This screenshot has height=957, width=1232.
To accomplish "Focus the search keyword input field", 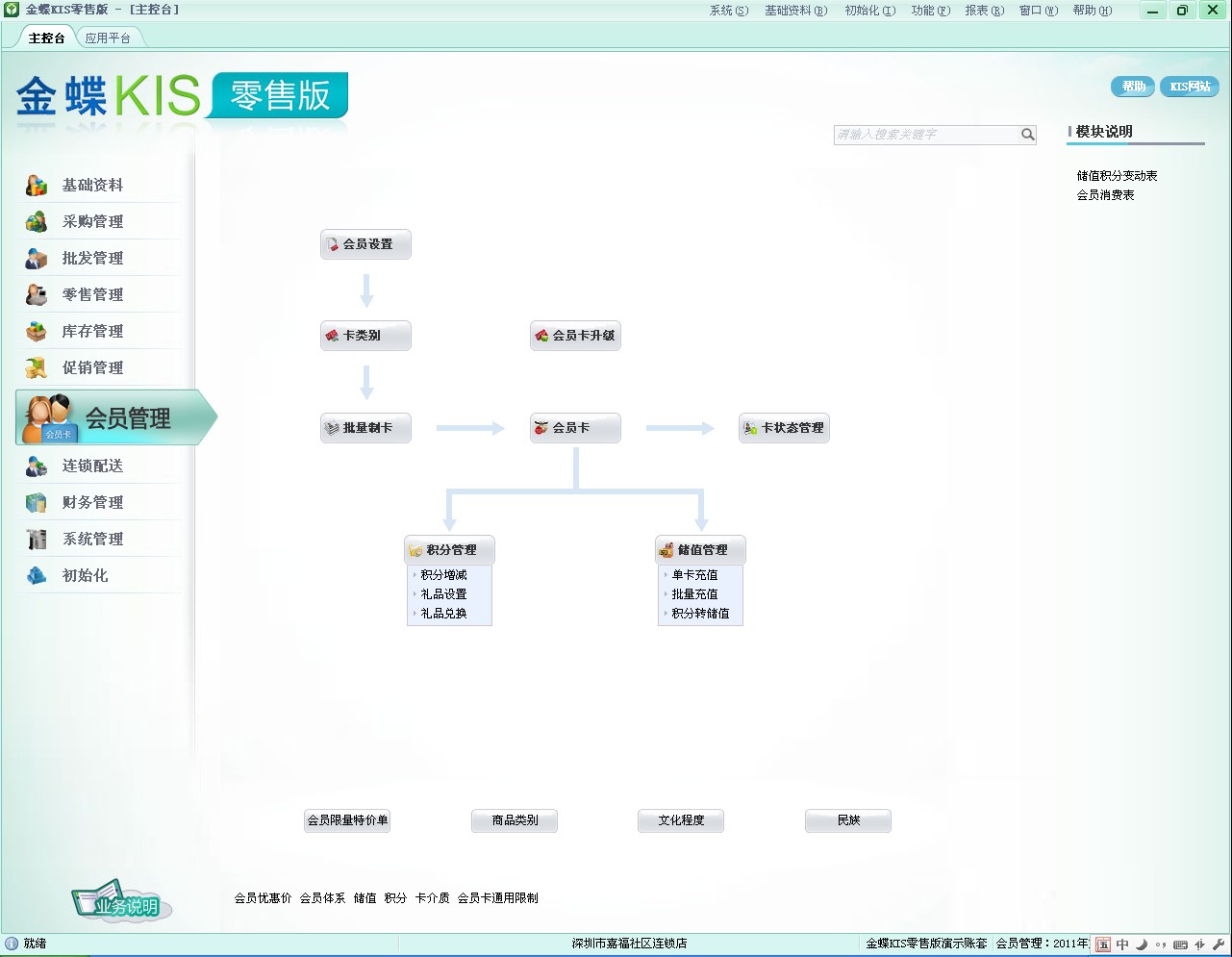I will pos(926,135).
